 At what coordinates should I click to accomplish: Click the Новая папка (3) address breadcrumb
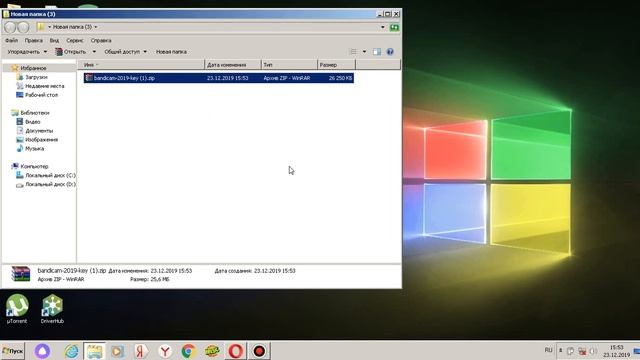72,27
